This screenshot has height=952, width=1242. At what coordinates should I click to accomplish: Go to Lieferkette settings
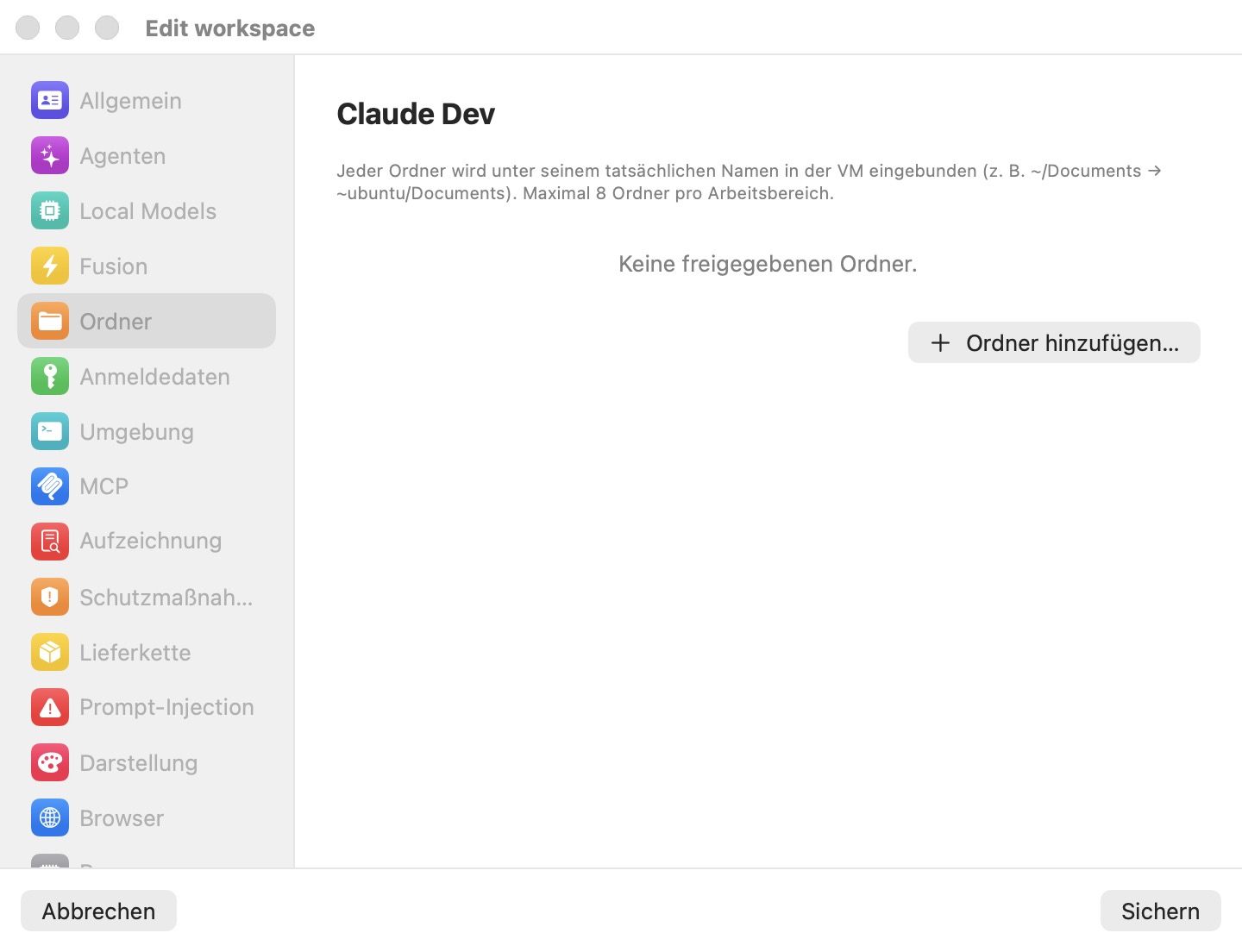147,652
